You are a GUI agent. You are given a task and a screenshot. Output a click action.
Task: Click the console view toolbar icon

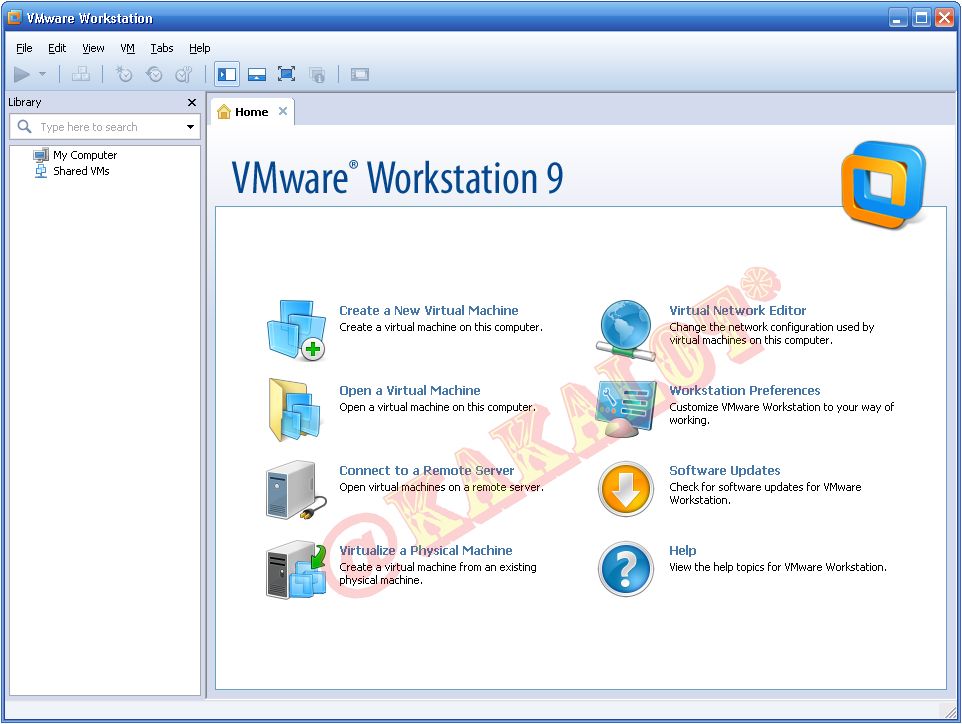click(360, 75)
